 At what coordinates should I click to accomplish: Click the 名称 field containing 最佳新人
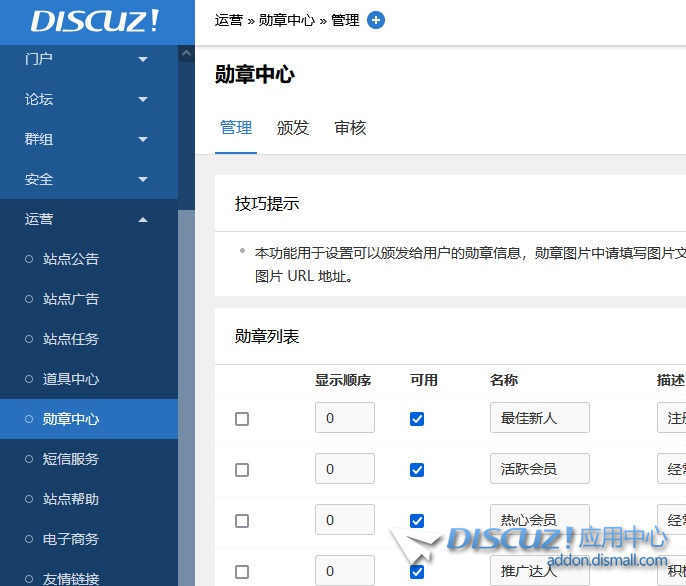539,418
